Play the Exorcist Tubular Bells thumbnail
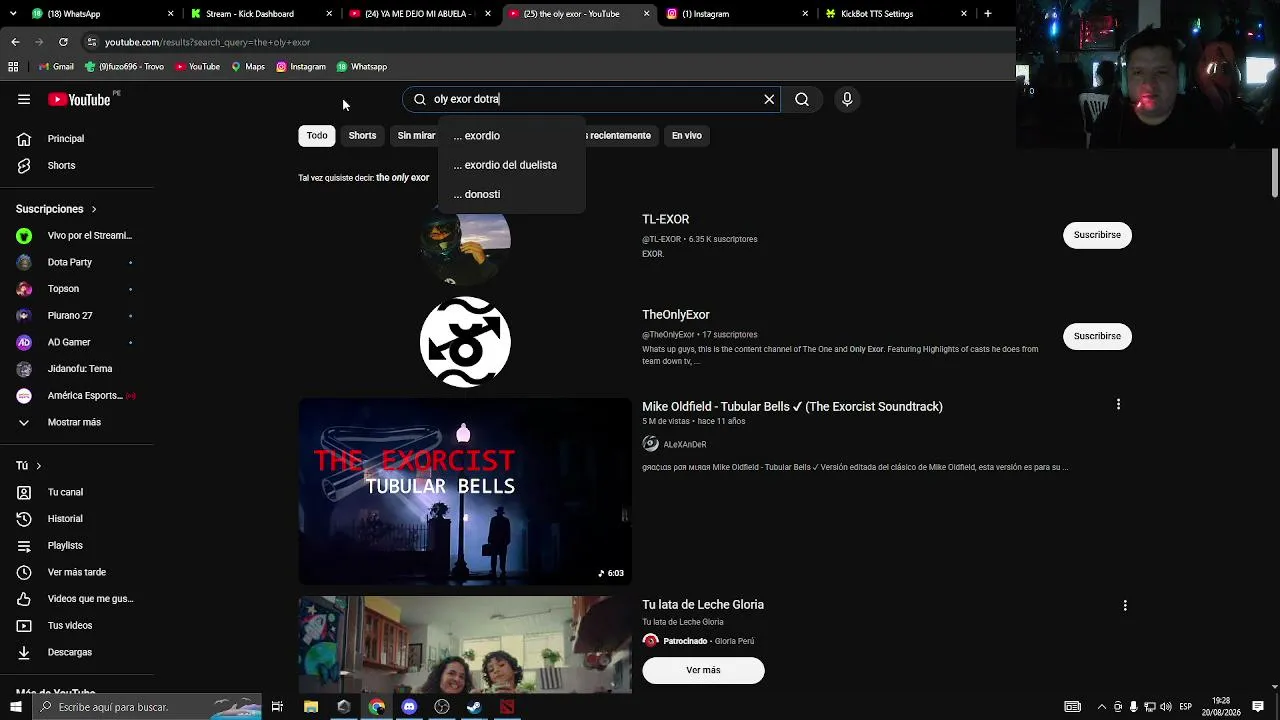 [x=465, y=491]
